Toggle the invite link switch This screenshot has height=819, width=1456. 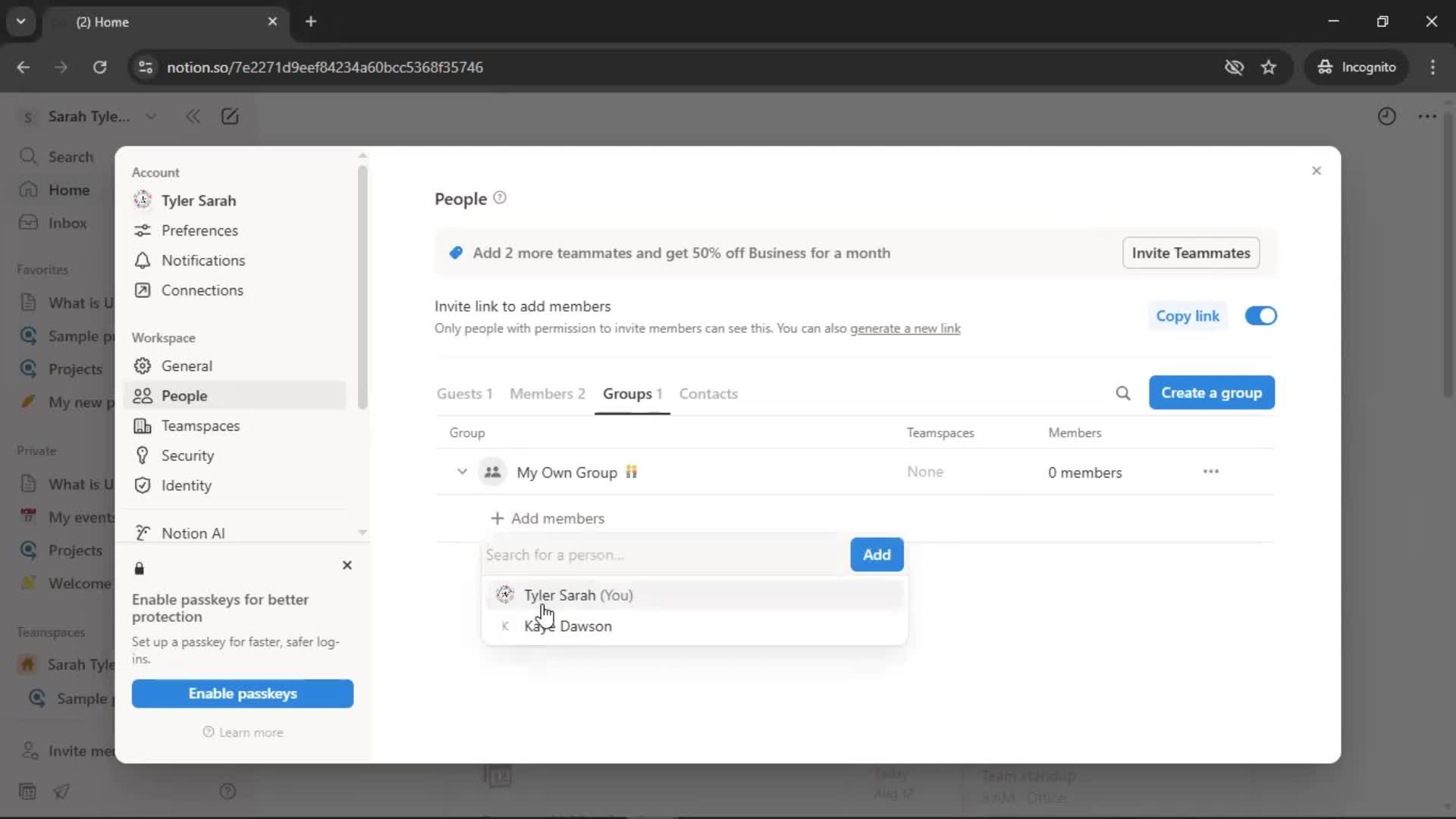point(1260,315)
